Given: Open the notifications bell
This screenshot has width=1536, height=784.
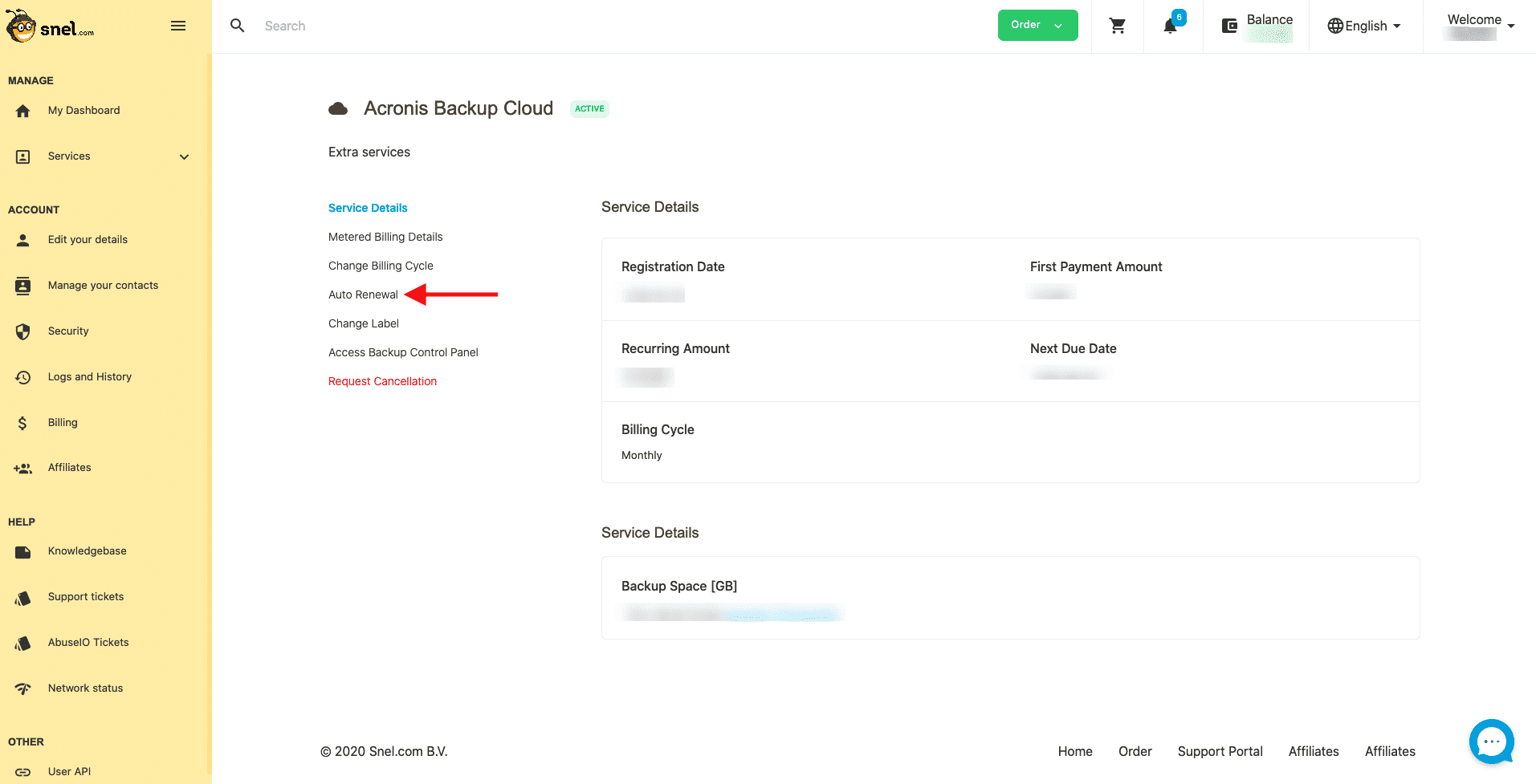Looking at the screenshot, I should coord(1171,26).
